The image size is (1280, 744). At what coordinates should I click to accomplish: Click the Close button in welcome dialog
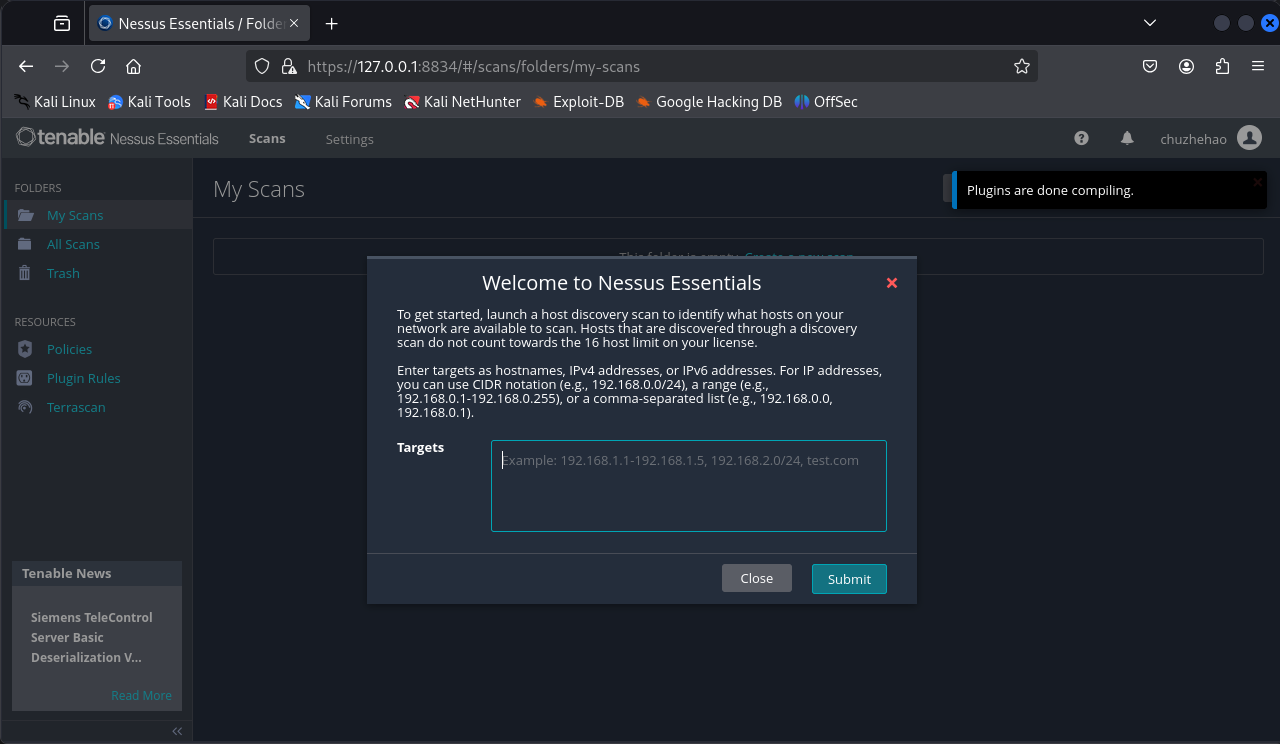(756, 578)
